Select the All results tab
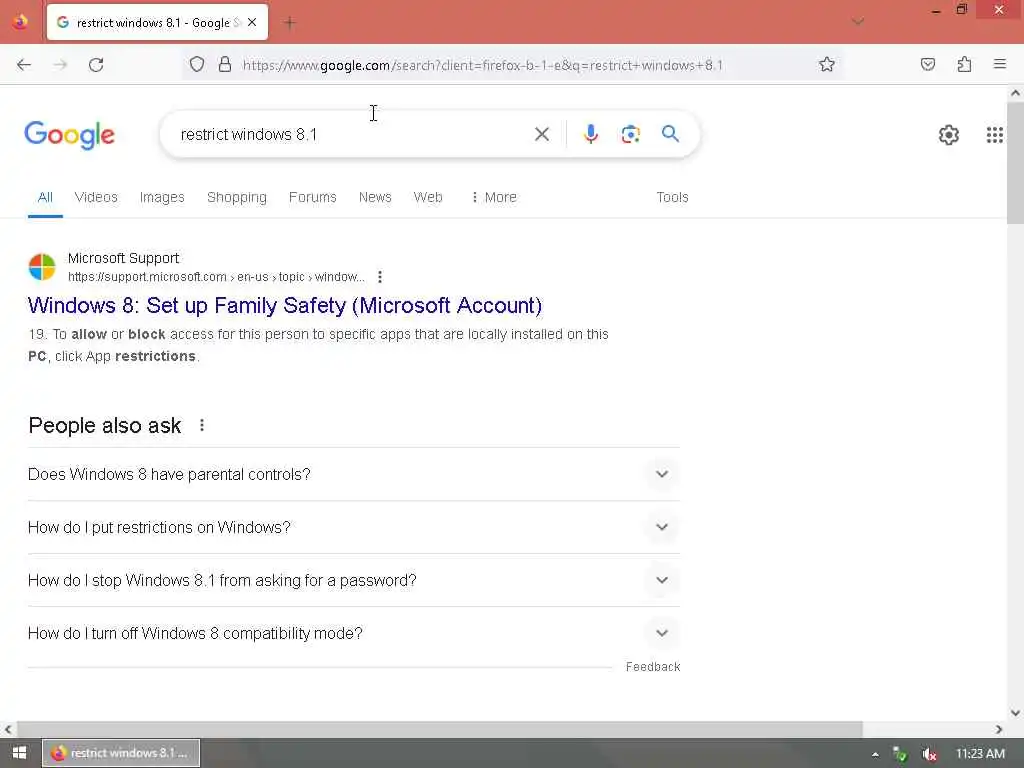1024x768 pixels. [45, 197]
